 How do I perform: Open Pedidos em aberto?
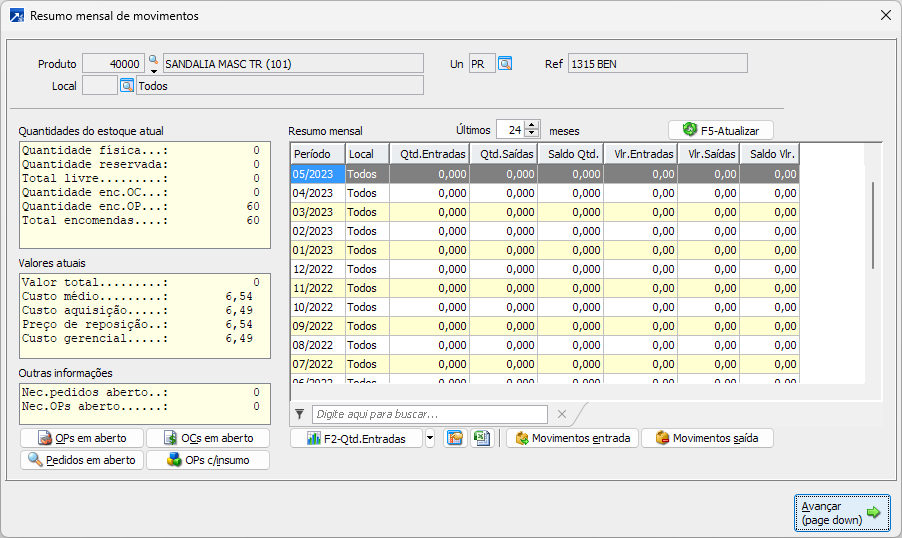tap(81, 460)
